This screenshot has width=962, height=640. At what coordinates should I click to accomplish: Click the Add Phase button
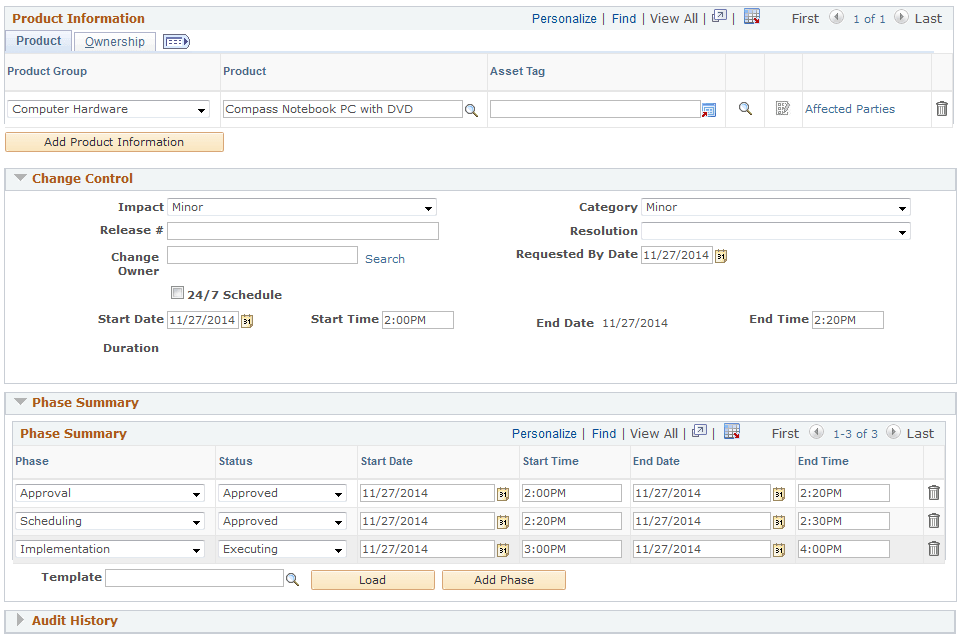[503, 579]
